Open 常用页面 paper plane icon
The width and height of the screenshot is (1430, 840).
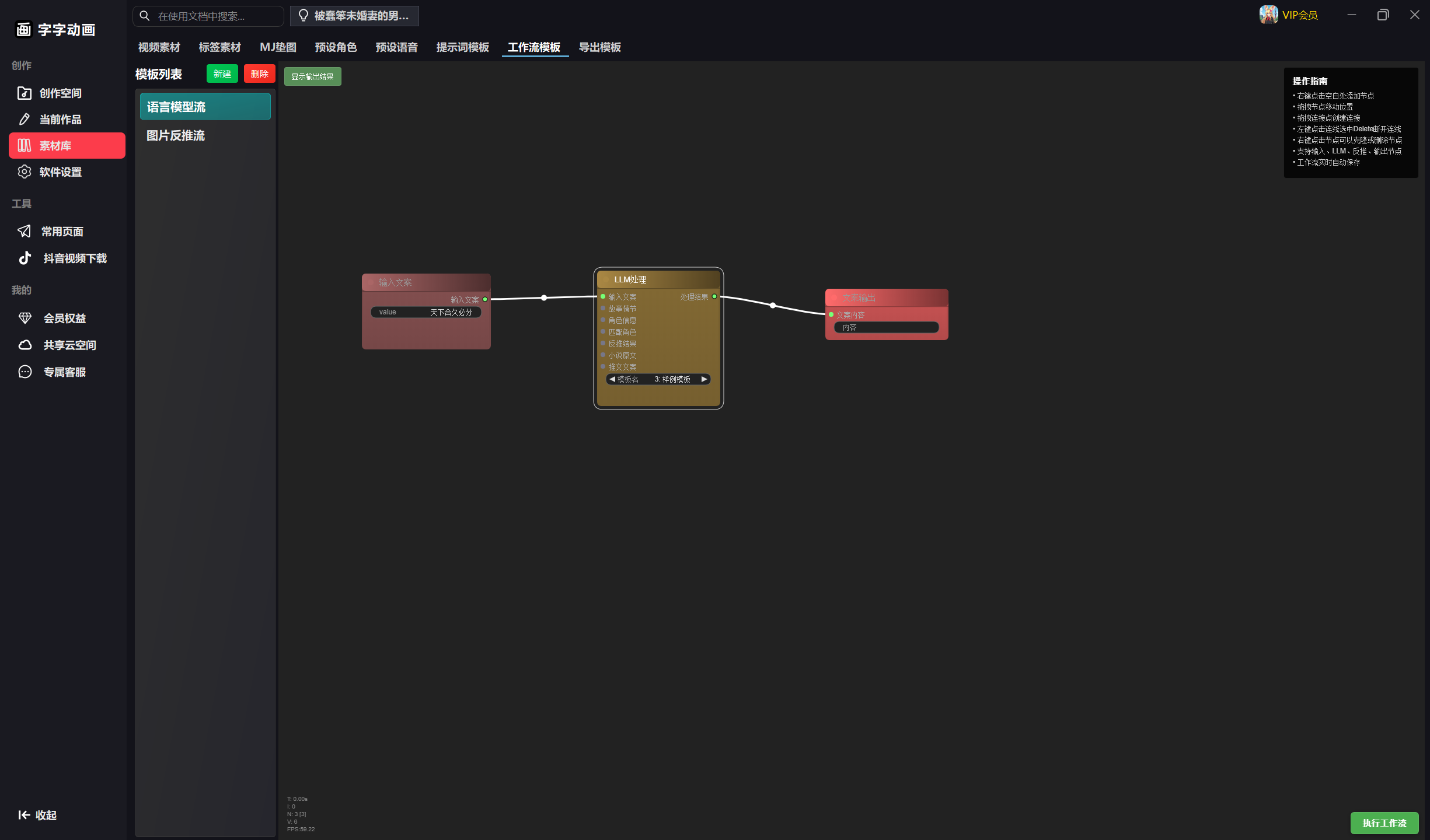tap(24, 232)
